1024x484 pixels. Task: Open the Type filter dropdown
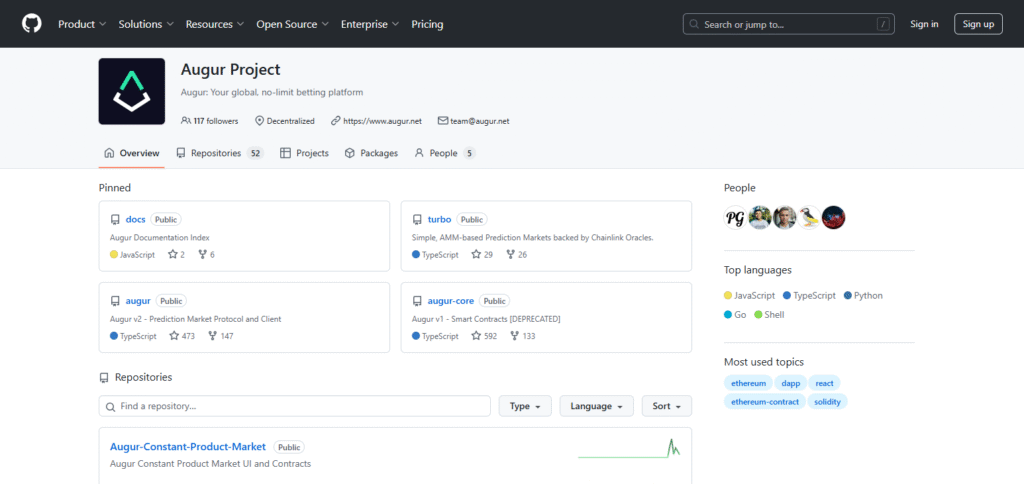point(525,406)
